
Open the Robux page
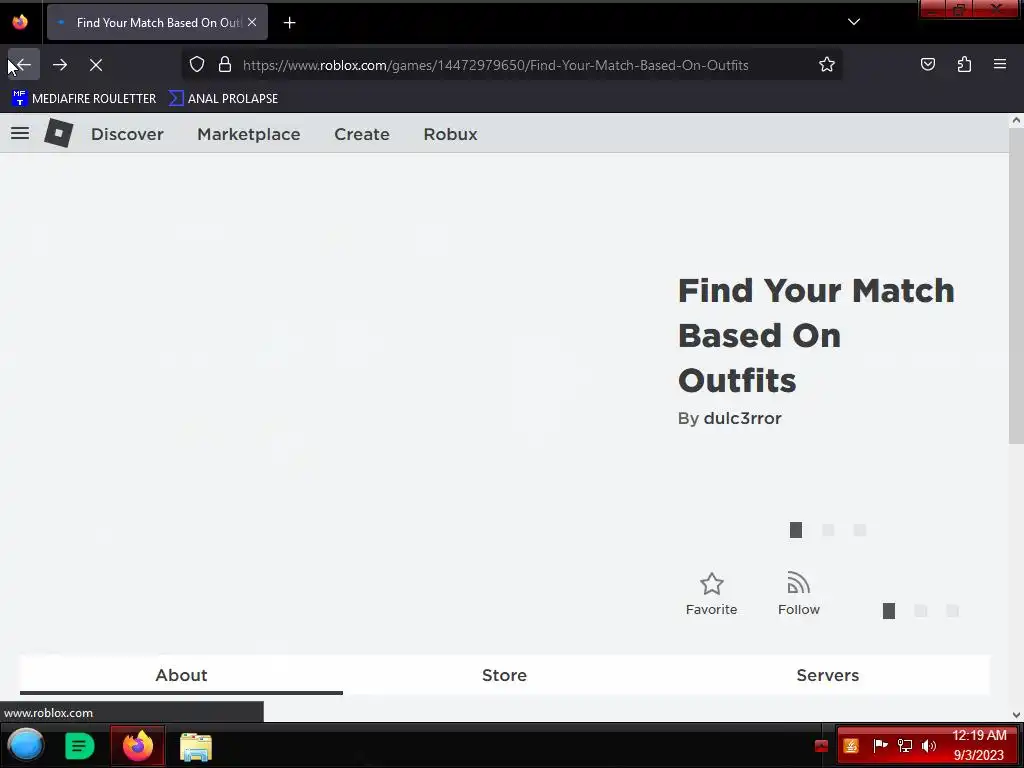click(x=450, y=135)
